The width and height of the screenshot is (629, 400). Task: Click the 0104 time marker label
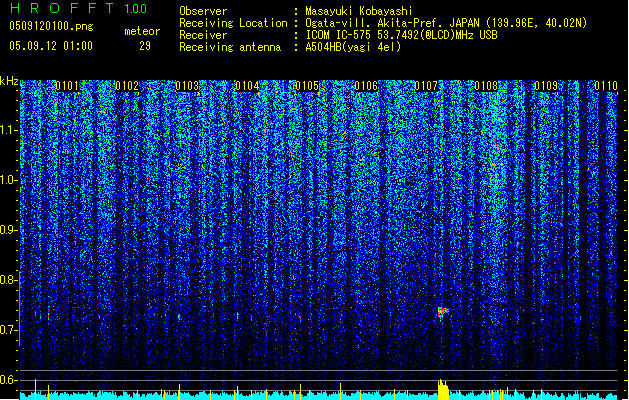pyautogui.click(x=247, y=86)
